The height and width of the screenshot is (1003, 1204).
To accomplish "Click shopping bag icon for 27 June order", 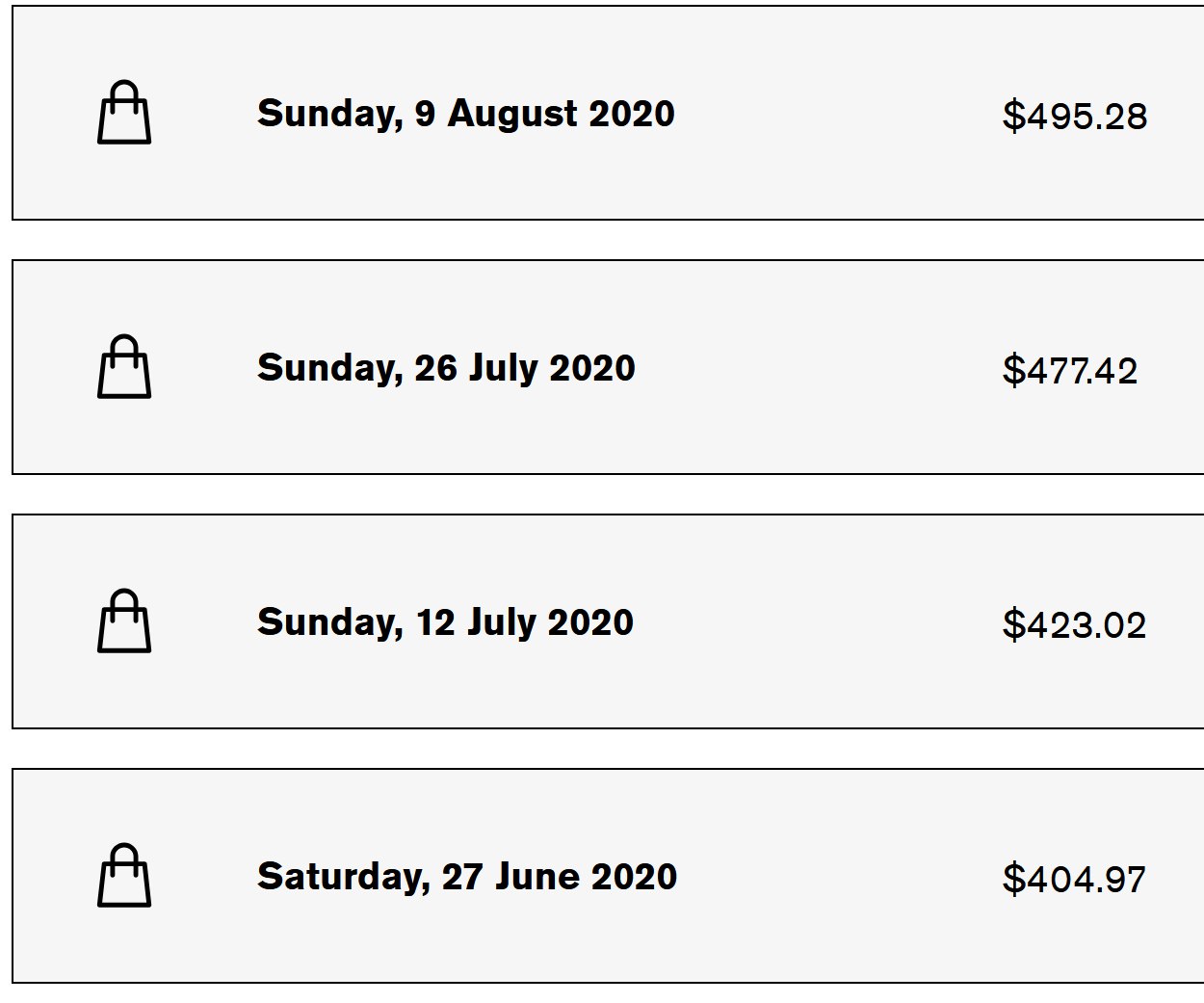I will pyautogui.click(x=124, y=876).
